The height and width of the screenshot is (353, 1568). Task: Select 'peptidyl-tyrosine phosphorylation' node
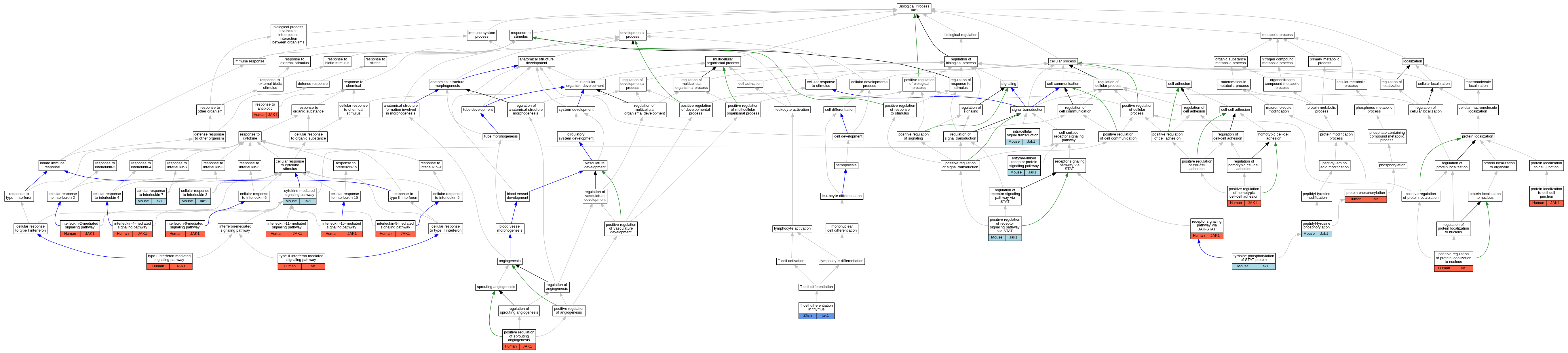pos(1317,229)
